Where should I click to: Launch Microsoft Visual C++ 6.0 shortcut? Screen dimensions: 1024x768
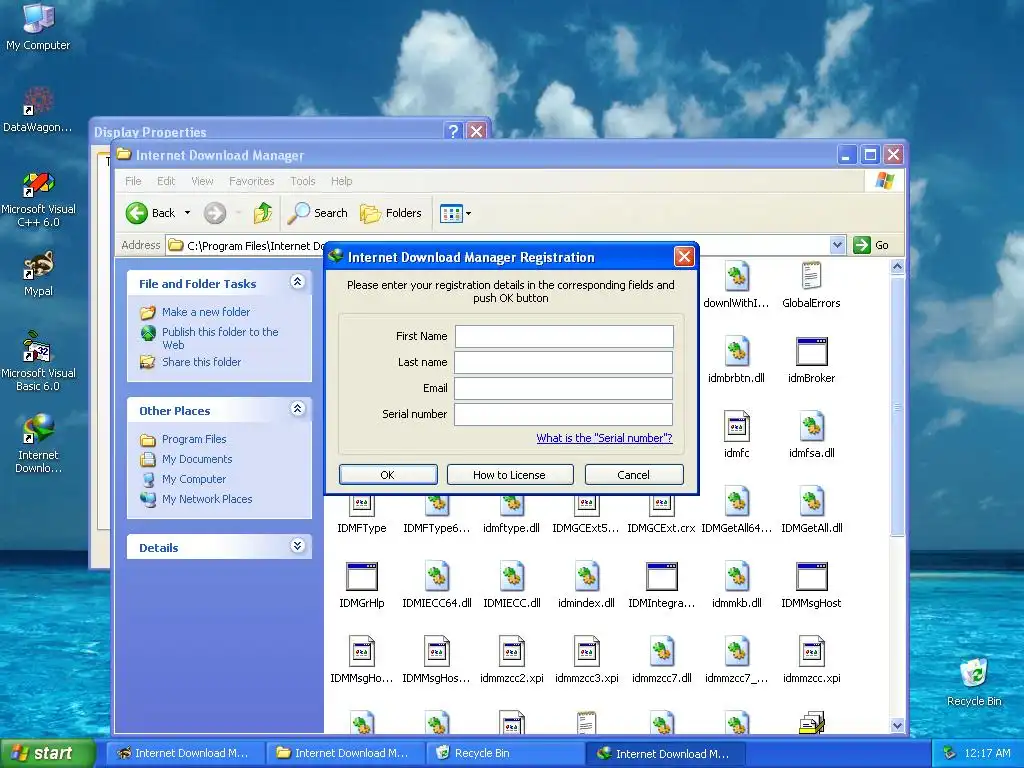pos(38,200)
